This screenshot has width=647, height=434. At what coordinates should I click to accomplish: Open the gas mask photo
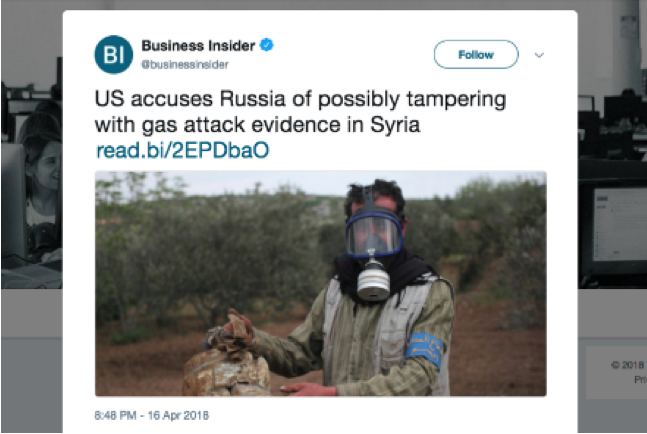pyautogui.click(x=321, y=283)
